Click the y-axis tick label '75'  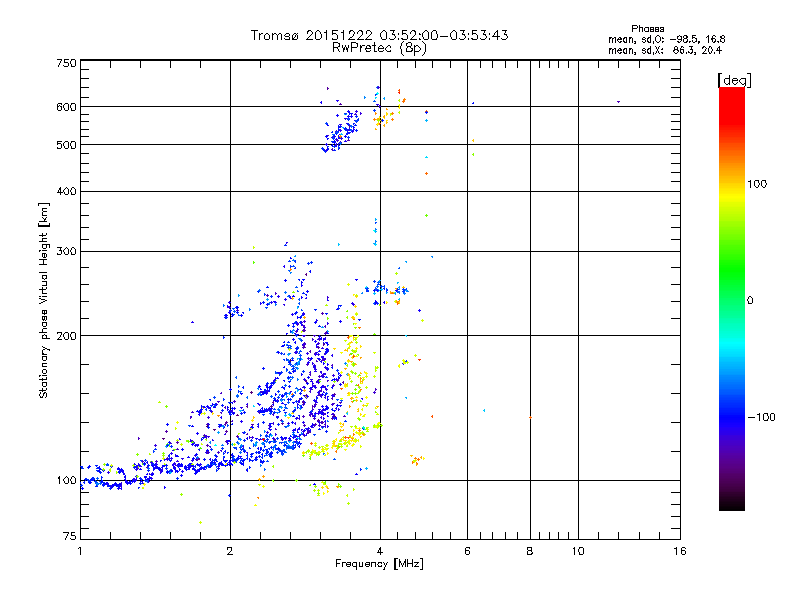70,536
